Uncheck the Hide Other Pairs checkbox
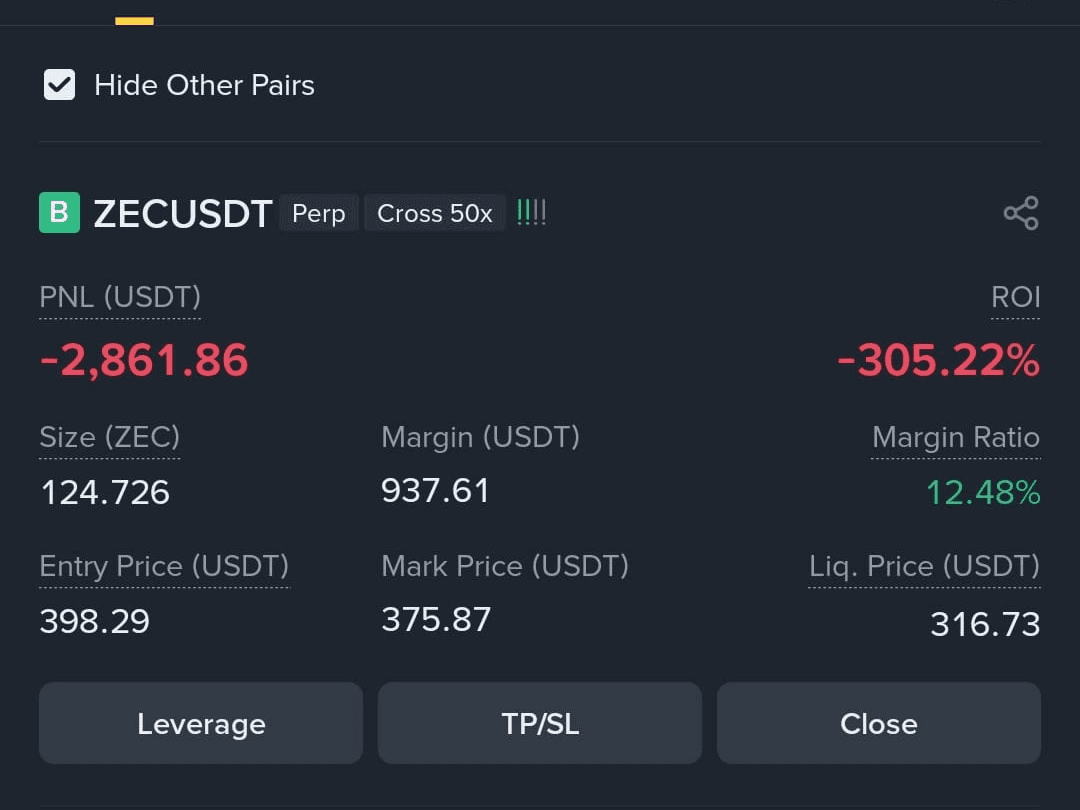Image resolution: width=1080 pixels, height=810 pixels. [59, 85]
